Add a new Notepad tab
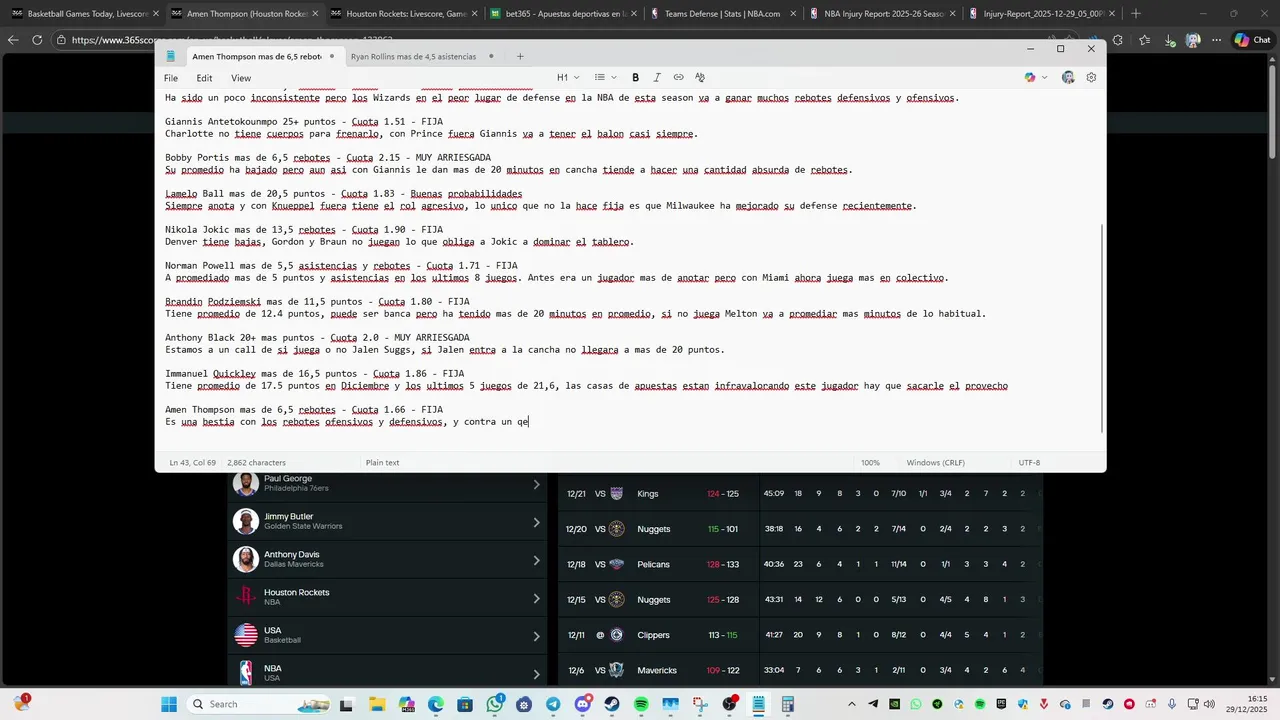Screen dimensions: 1280x720 pyautogui.click(x=520, y=57)
